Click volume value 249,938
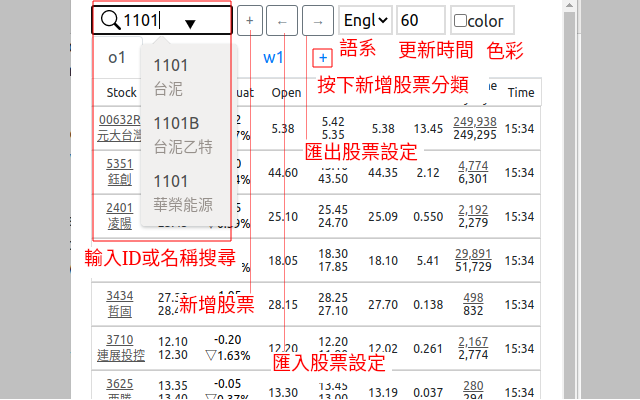This screenshot has height=400, width=640. 475,122
